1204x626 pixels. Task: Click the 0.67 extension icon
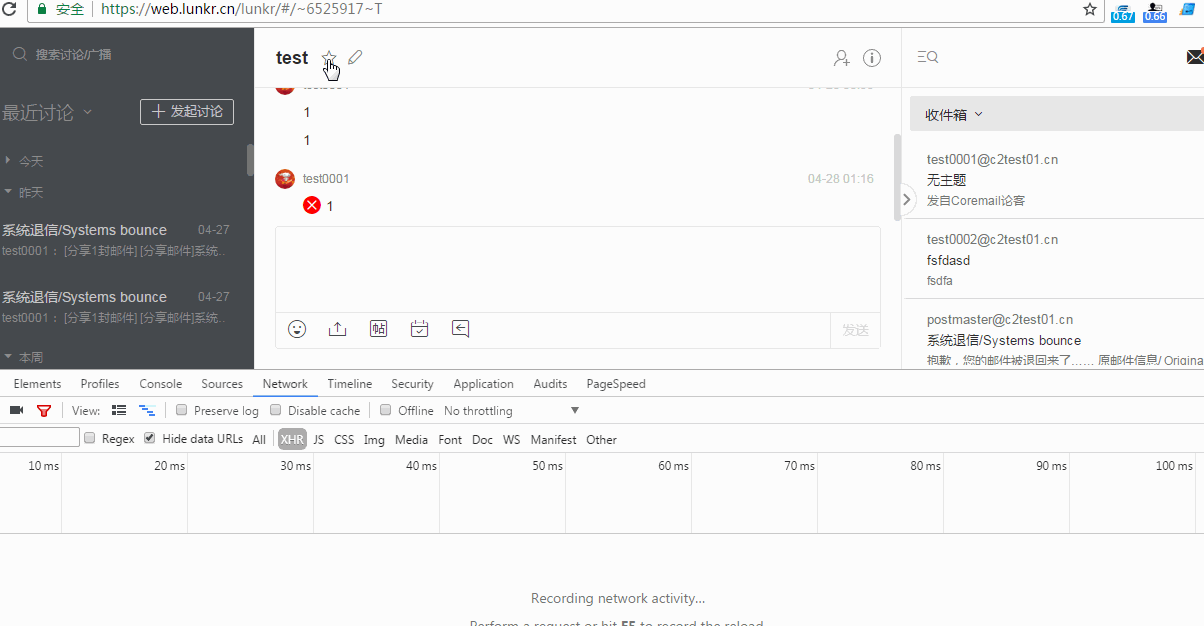point(1123,11)
